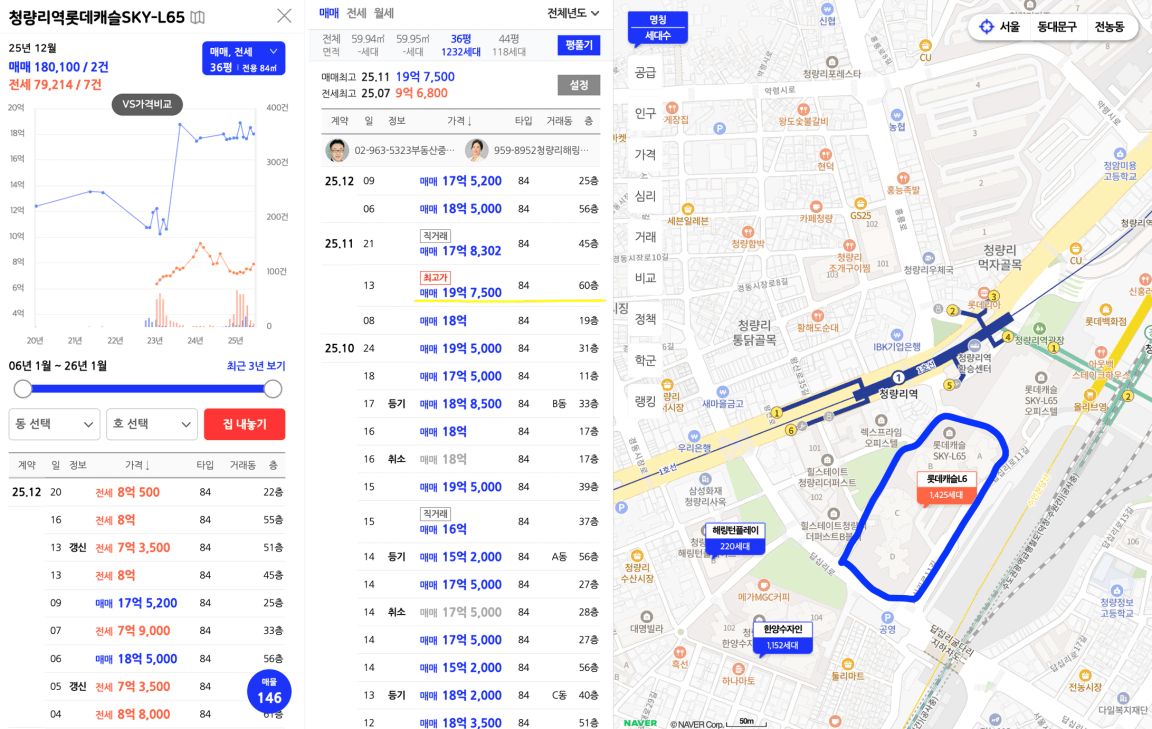Click the 청량리우체국 post office icon
The width and height of the screenshot is (1152, 729).
(x=929, y=258)
